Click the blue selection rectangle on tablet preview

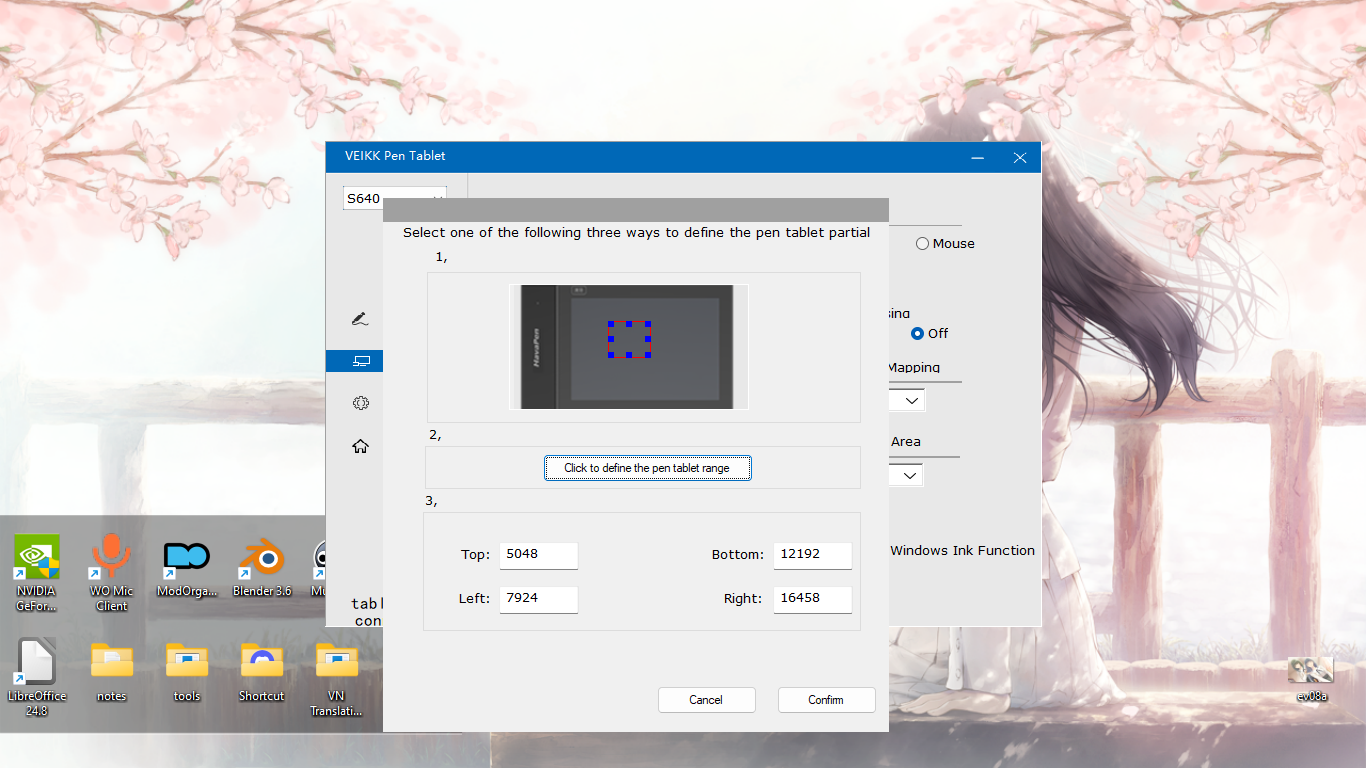[629, 339]
